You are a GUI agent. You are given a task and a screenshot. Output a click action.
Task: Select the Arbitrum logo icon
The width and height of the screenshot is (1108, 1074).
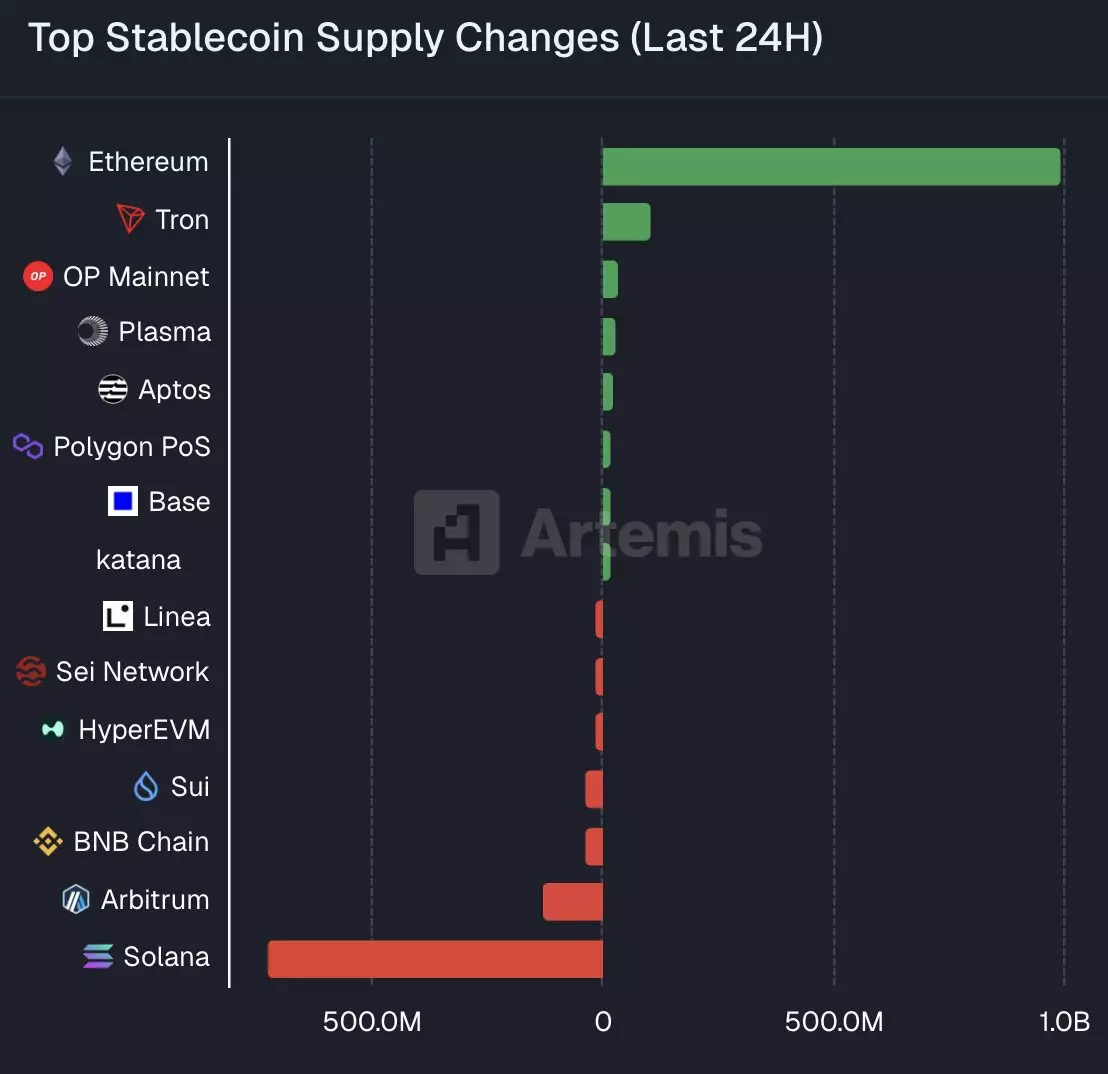(x=76, y=900)
